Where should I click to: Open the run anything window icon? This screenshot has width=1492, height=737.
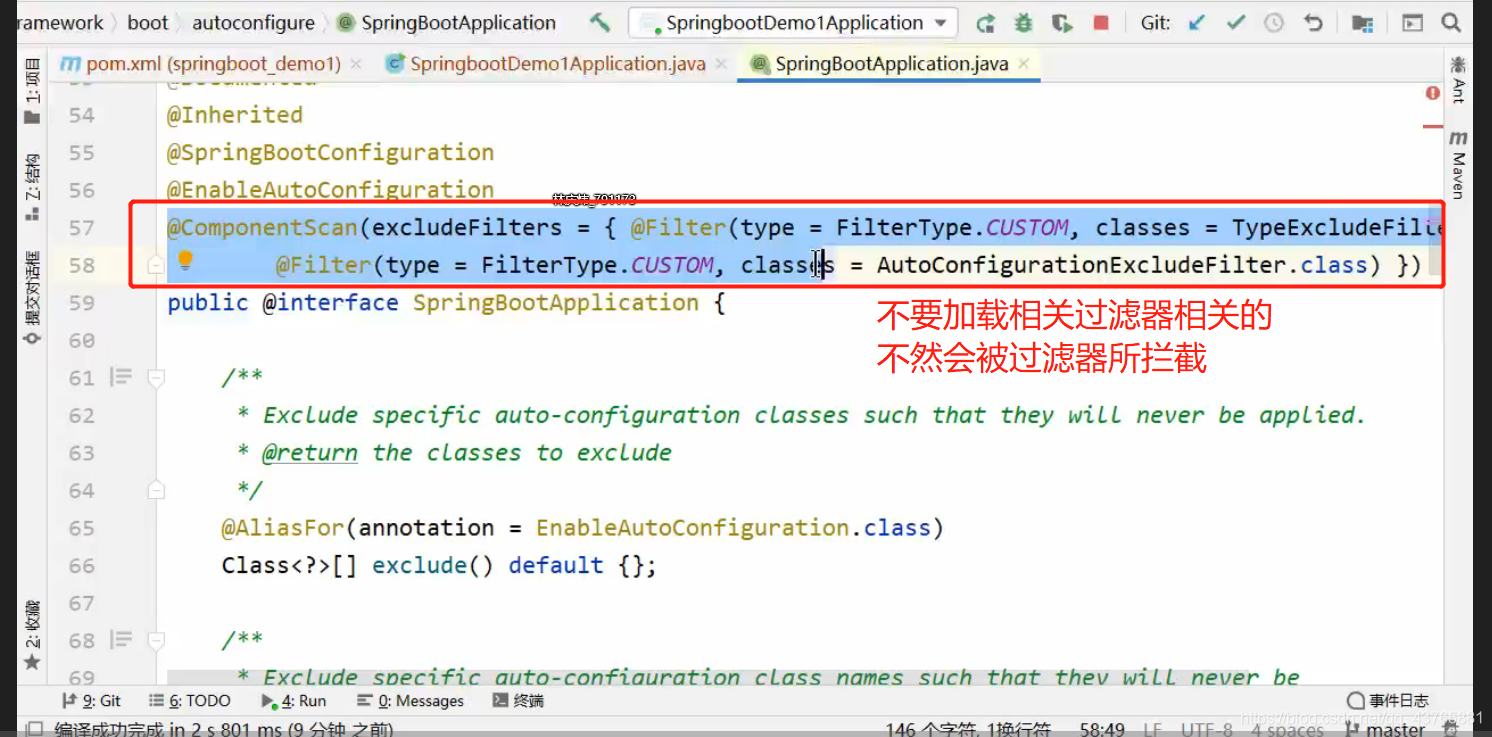(1412, 23)
